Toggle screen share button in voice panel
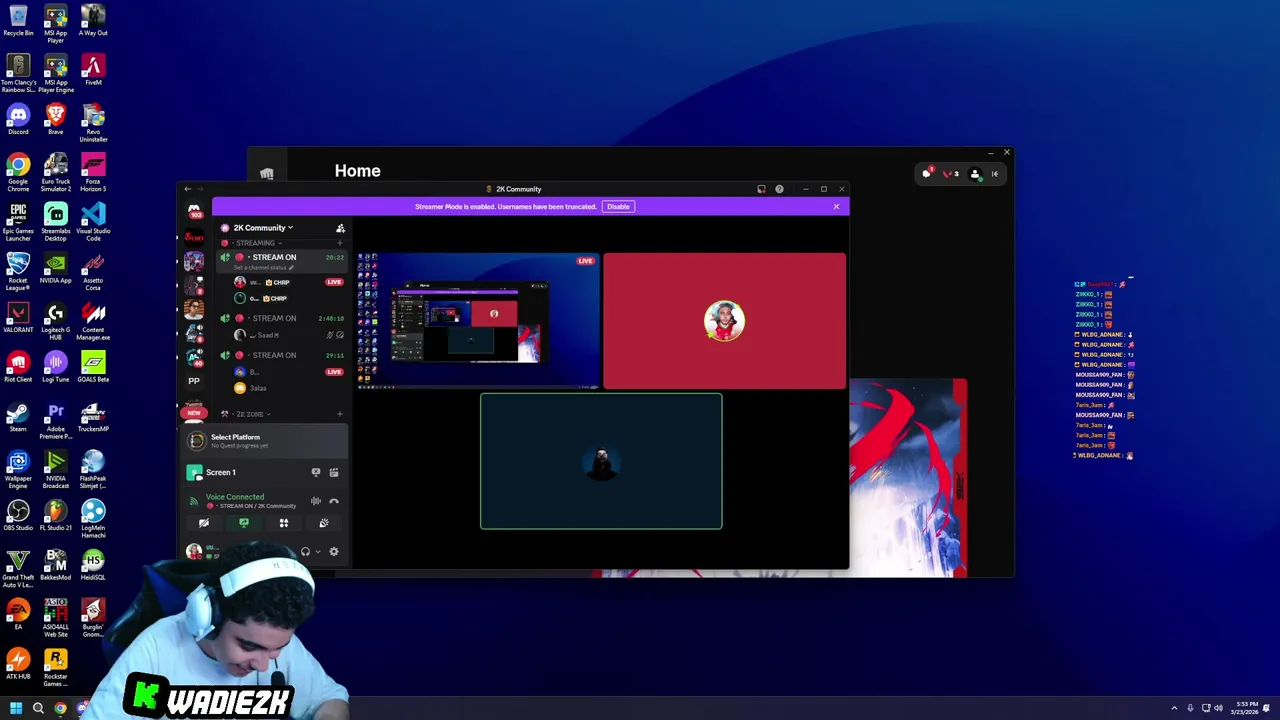 point(244,523)
